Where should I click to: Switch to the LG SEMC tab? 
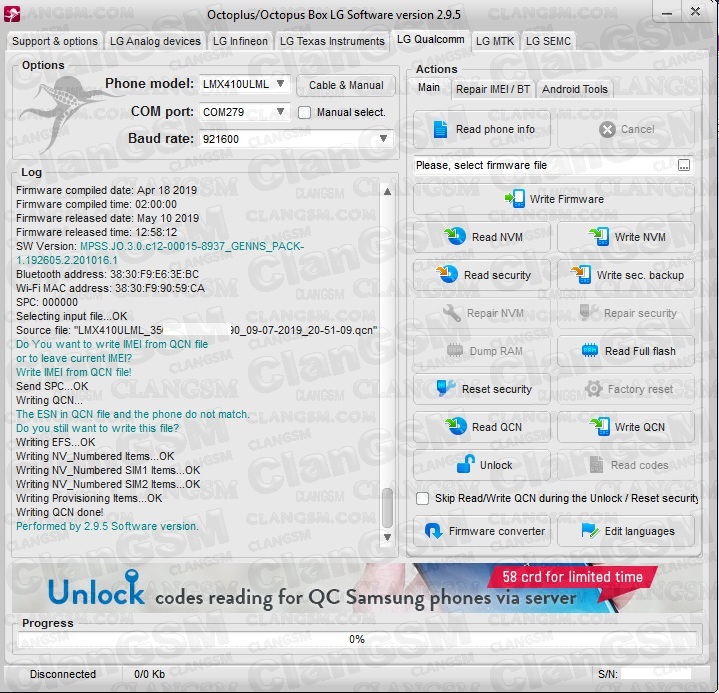[548, 41]
